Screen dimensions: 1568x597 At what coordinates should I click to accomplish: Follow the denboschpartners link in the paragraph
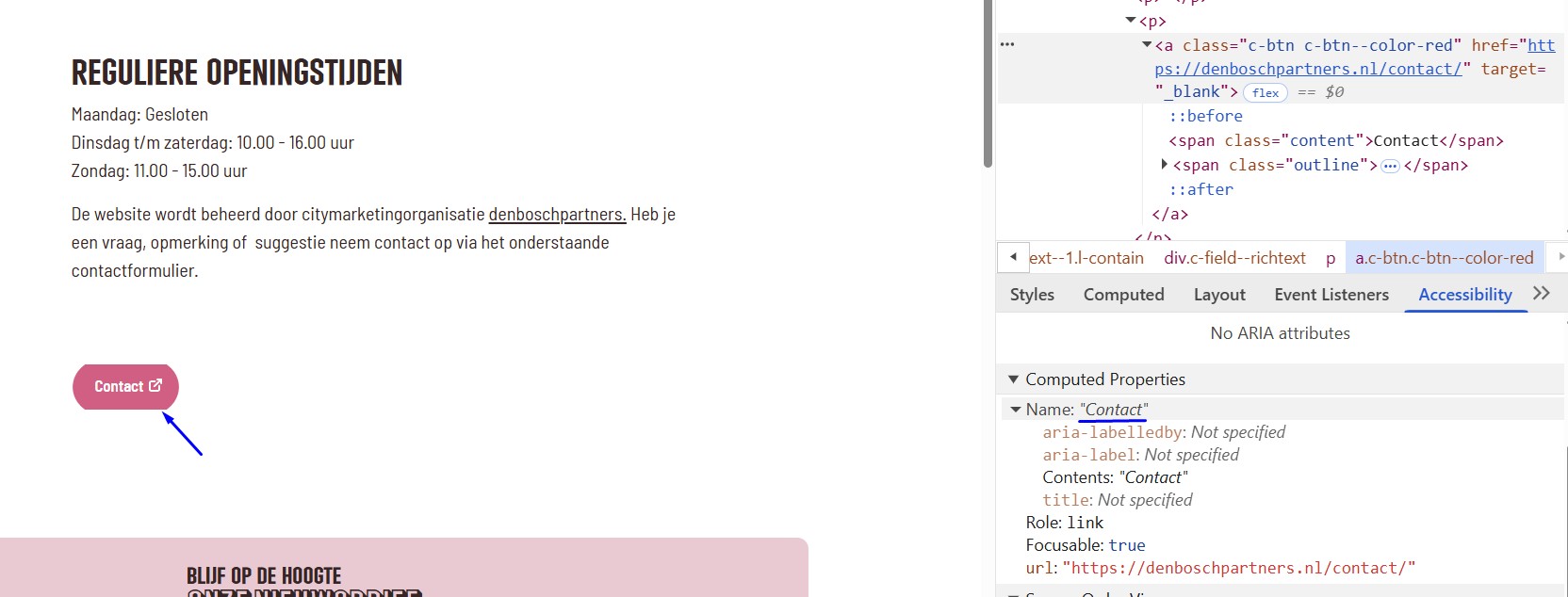point(557,215)
